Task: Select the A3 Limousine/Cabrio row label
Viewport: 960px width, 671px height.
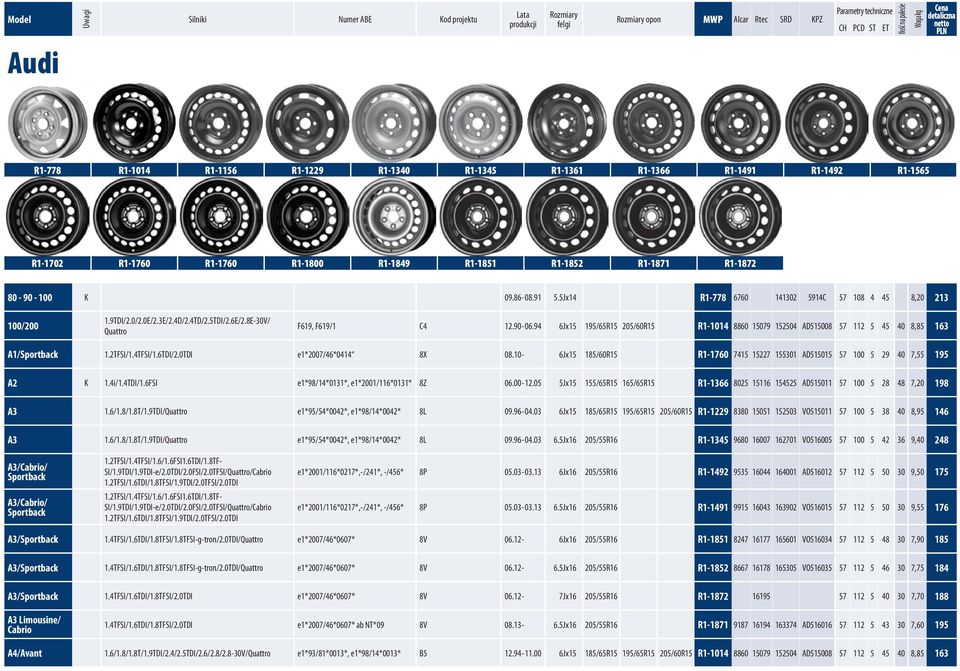Action: click(38, 624)
